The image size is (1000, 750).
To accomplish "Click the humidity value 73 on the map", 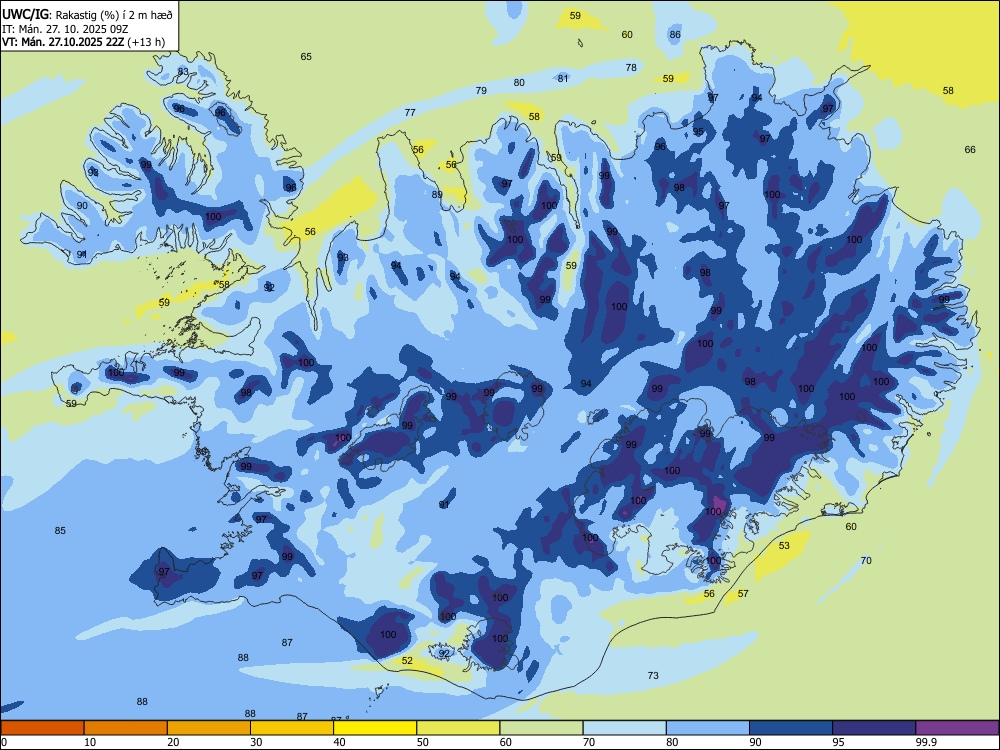I will (x=653, y=675).
